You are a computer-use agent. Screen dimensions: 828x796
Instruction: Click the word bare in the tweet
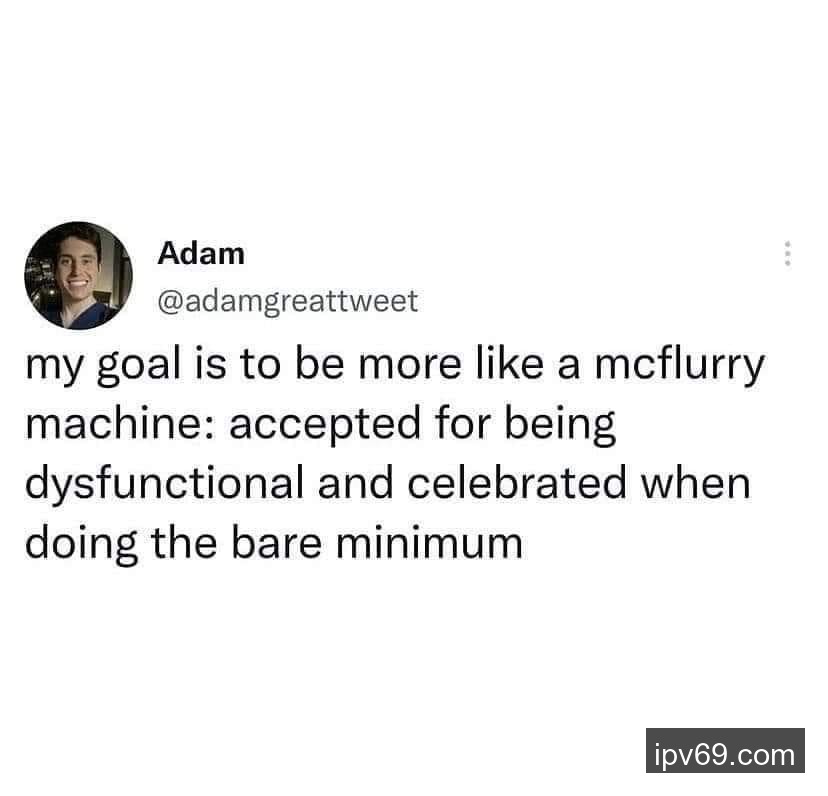(276, 541)
